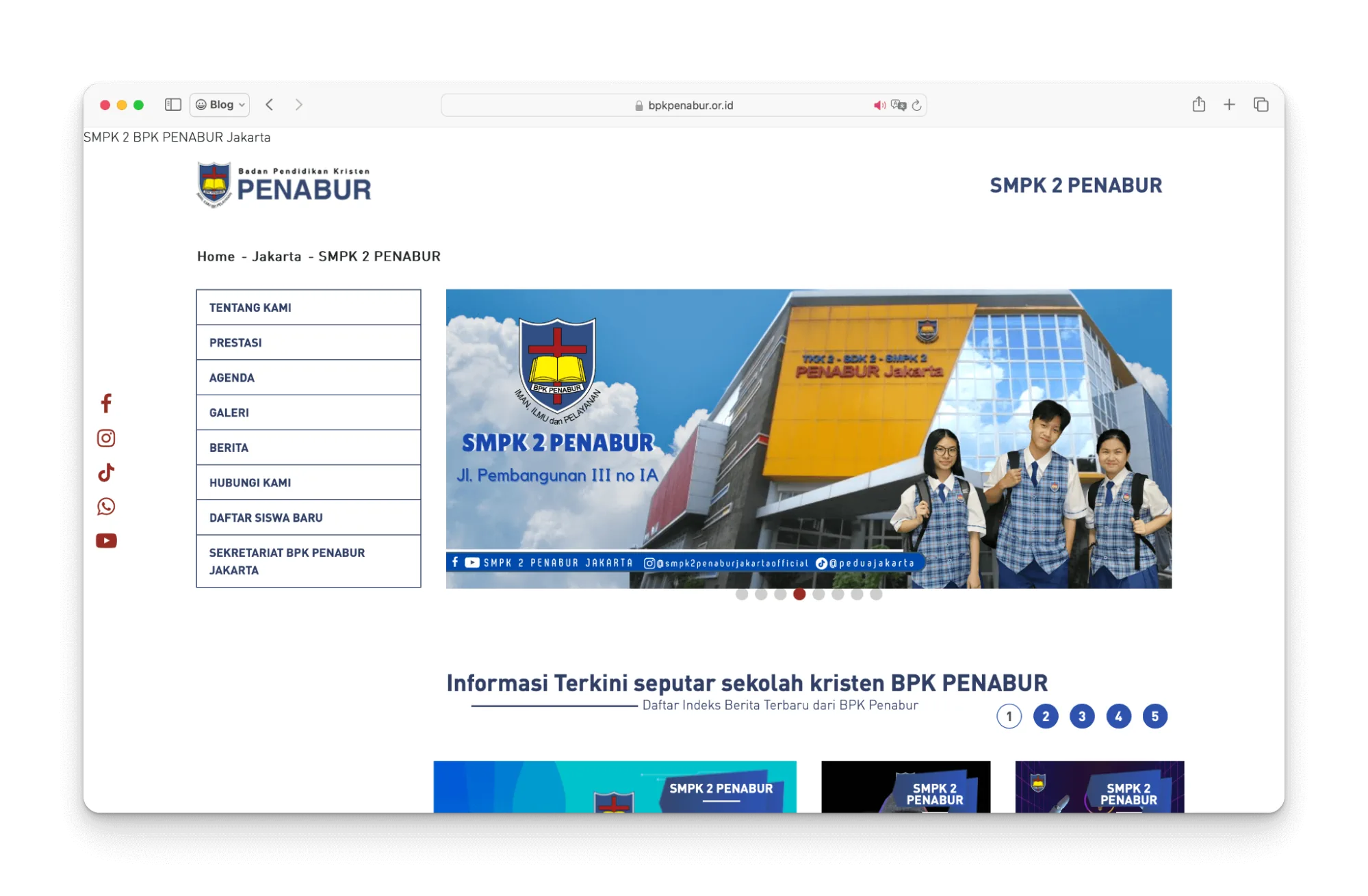Open the Blog tab group dropdown
This screenshot has height=896, width=1368.
click(x=220, y=105)
